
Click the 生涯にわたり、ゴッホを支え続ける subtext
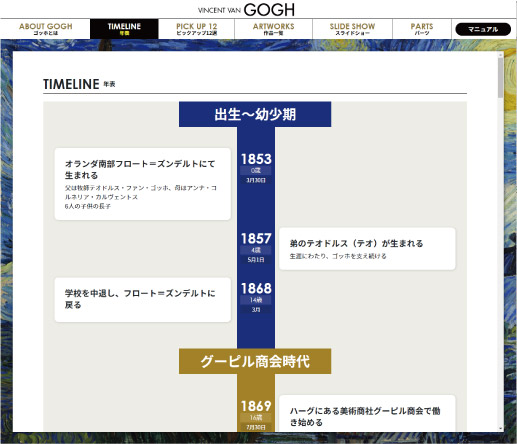point(338,256)
